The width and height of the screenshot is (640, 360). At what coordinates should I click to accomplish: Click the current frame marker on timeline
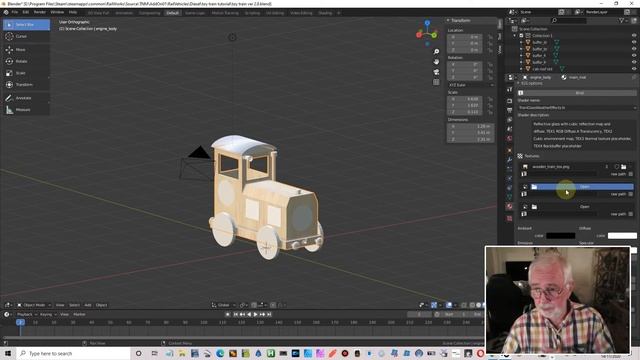click(x=20, y=322)
